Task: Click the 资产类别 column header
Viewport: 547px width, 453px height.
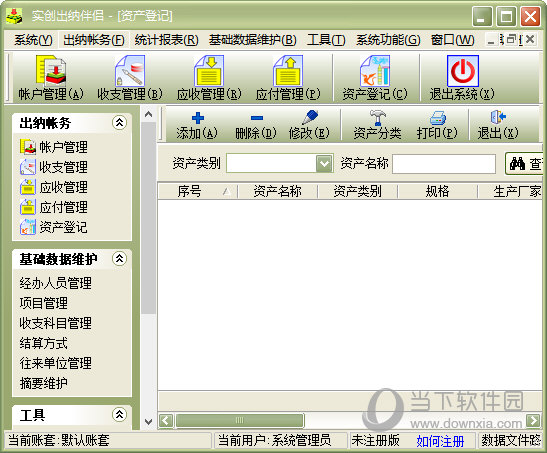Action: (358, 191)
